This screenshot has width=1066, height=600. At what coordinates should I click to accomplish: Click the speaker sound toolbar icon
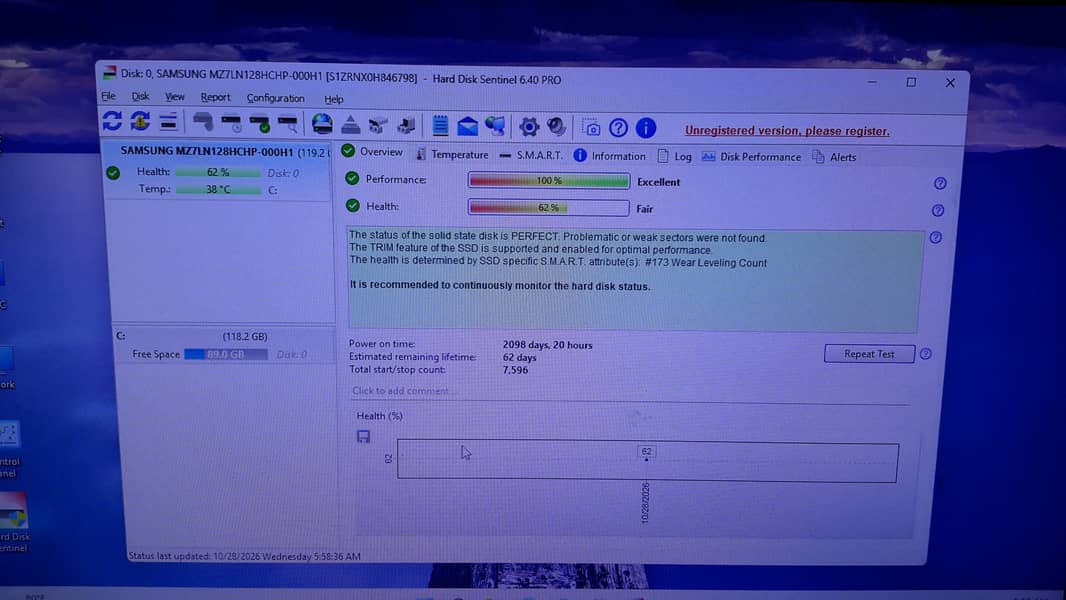[x=556, y=126]
